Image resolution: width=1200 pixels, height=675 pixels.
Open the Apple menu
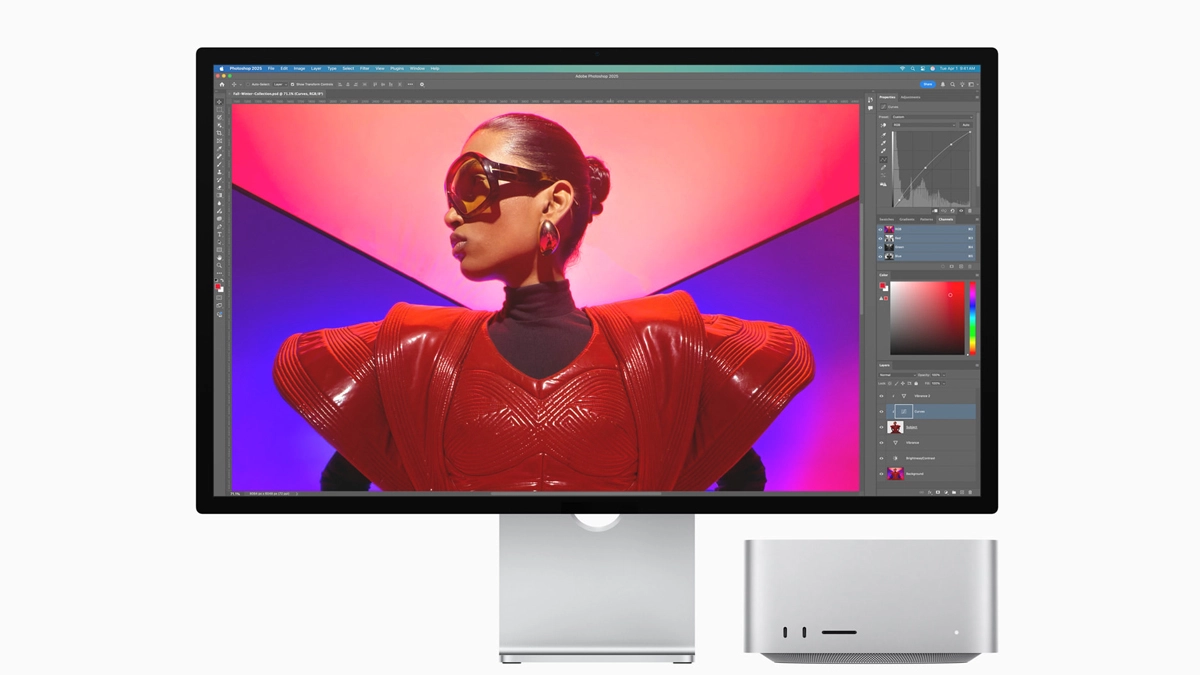pyautogui.click(x=221, y=68)
